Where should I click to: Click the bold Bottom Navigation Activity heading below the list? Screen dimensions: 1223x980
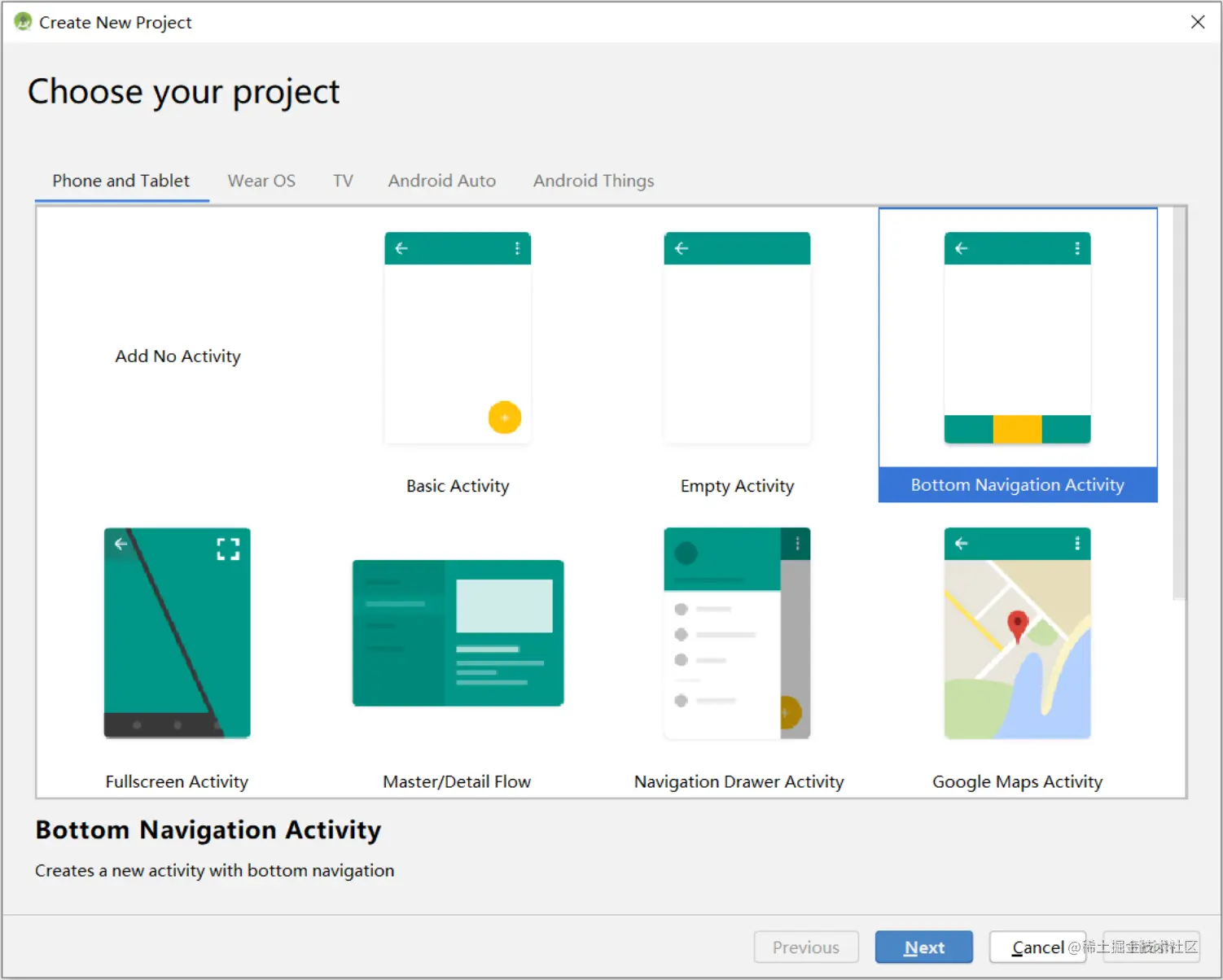[208, 829]
